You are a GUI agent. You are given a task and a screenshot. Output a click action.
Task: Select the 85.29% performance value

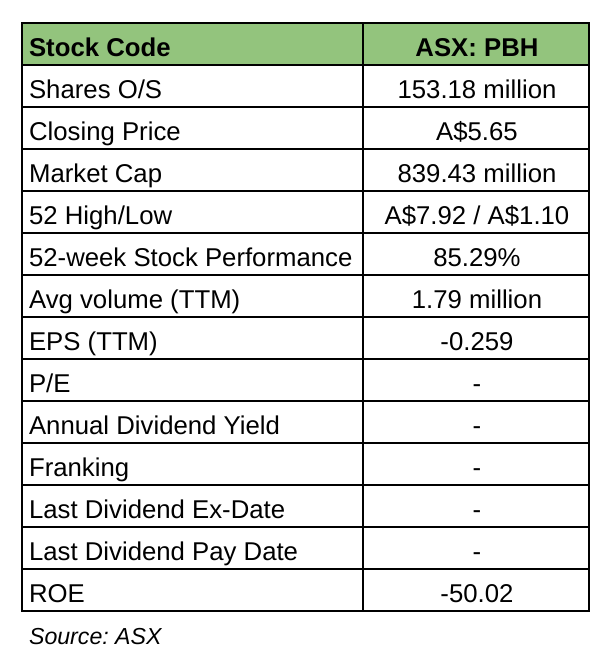pos(476,257)
